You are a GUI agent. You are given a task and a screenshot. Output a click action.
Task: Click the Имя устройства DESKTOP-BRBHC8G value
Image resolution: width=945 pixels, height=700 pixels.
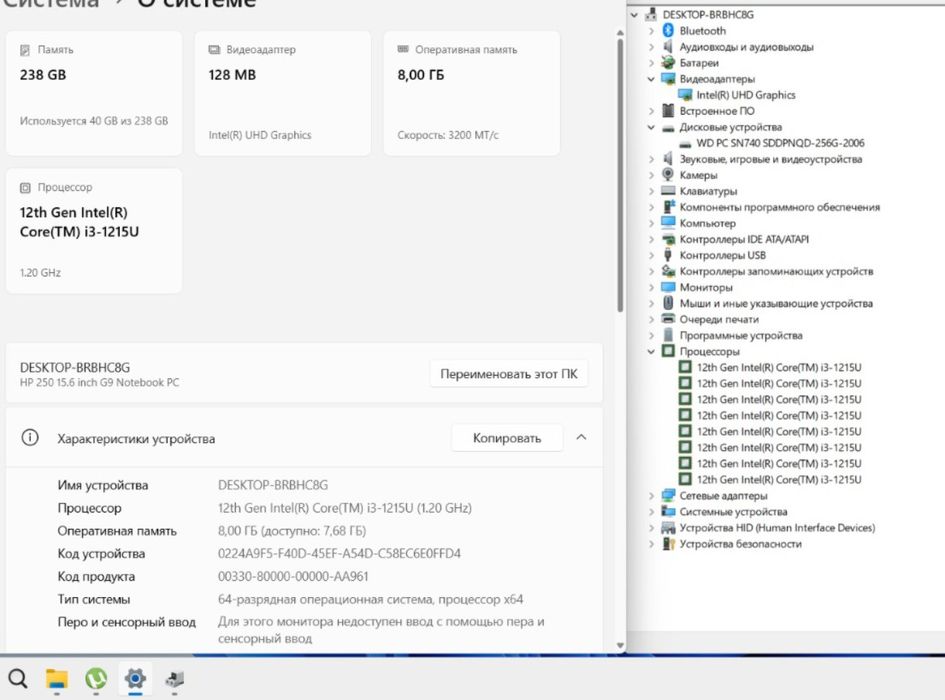tap(273, 485)
